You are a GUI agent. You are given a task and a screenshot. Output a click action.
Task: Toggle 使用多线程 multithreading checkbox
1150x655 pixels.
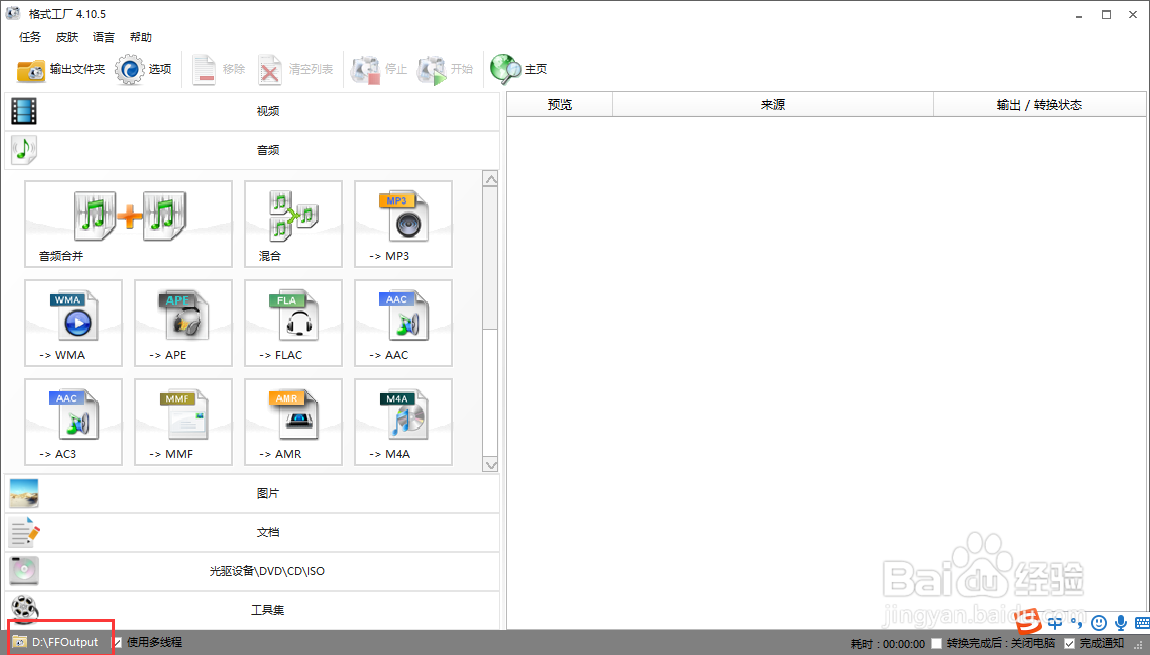tap(117, 643)
